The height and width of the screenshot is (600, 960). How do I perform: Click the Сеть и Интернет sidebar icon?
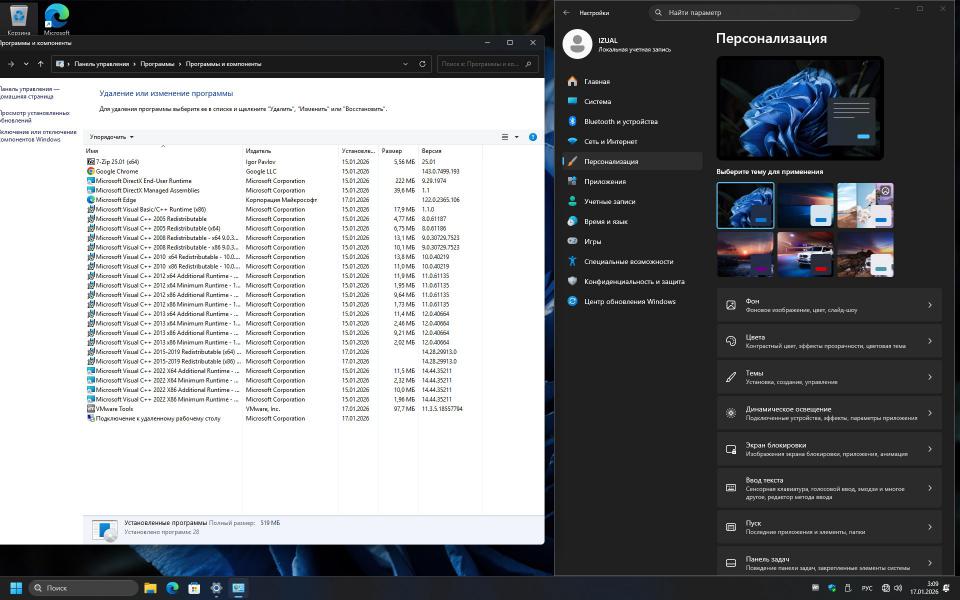pos(573,141)
